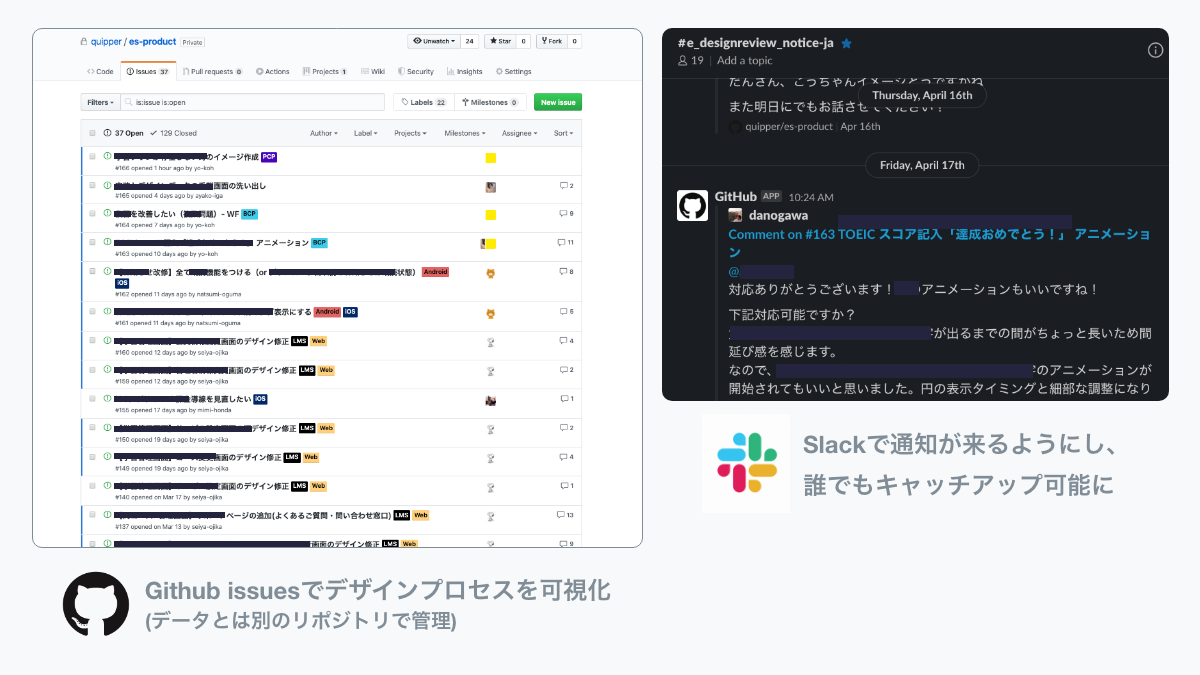Open the es-product repository link
This screenshot has height=675, width=1200.
click(152, 42)
